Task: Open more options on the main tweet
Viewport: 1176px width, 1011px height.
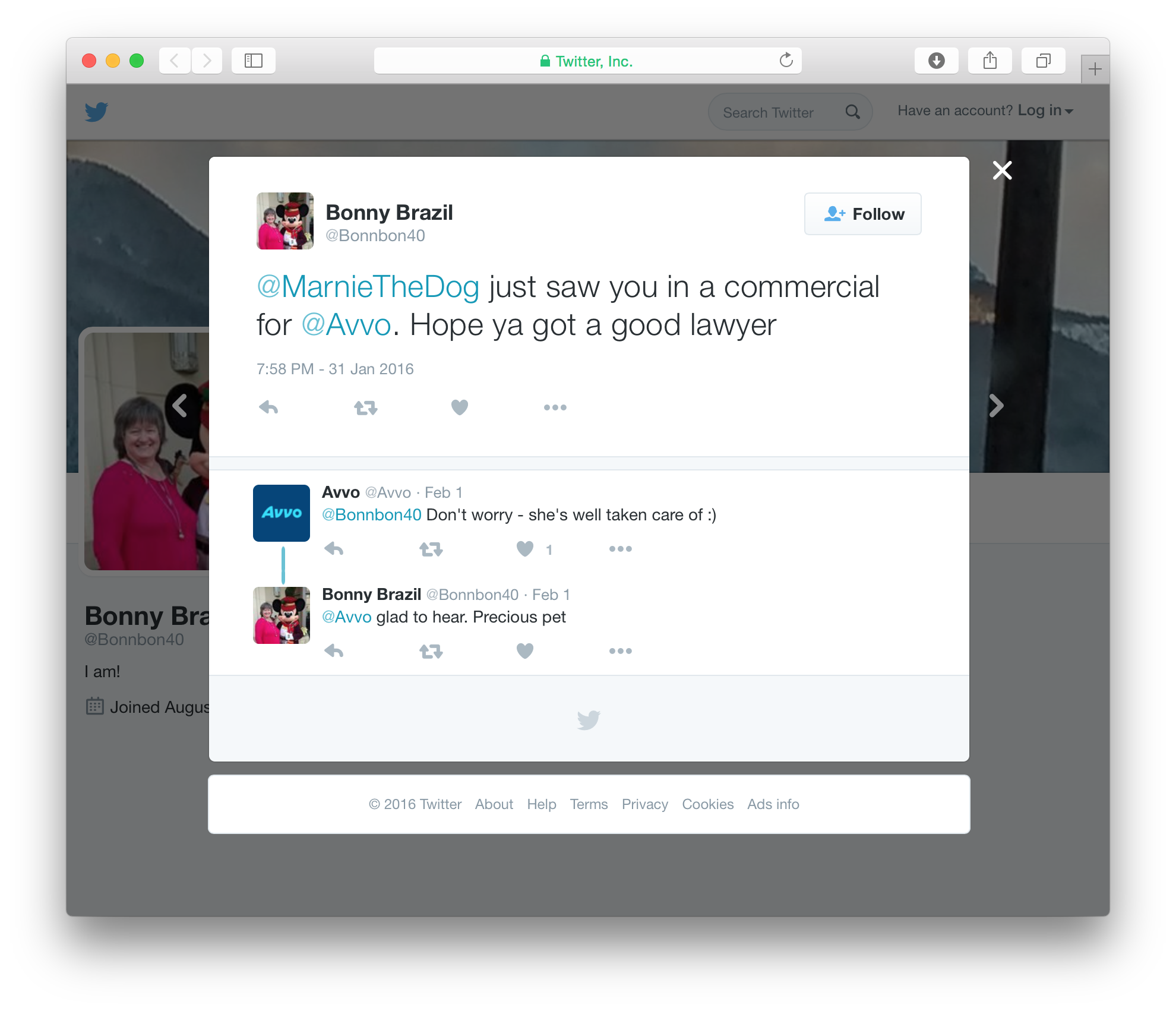Action: (x=555, y=407)
